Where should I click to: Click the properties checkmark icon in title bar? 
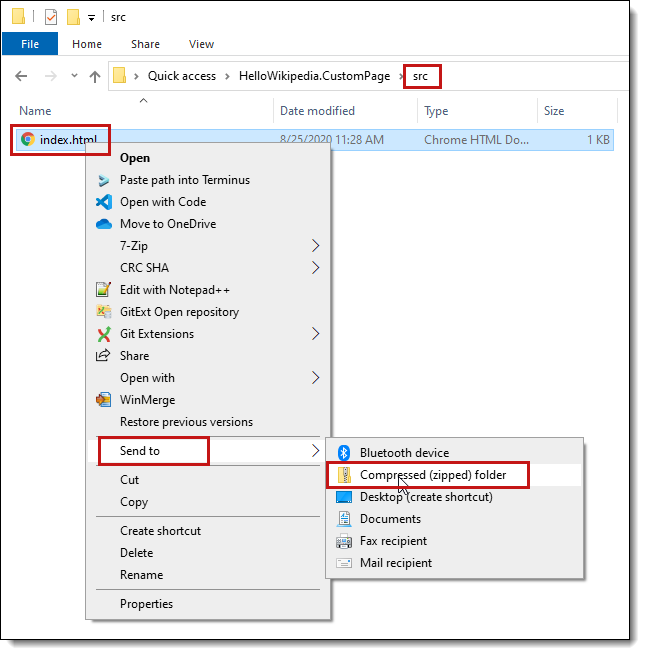click(x=51, y=17)
